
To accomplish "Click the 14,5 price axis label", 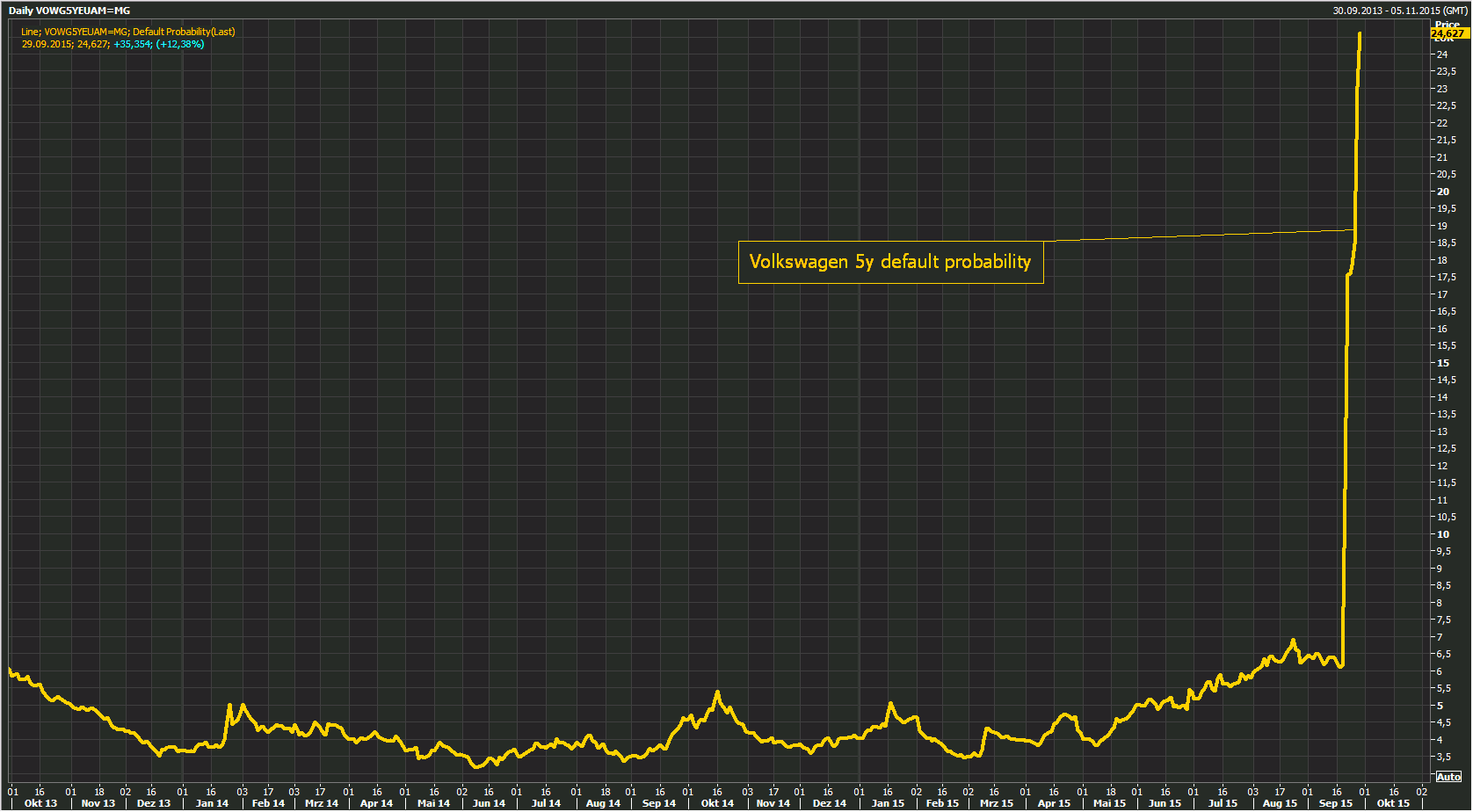I will coord(1446,380).
